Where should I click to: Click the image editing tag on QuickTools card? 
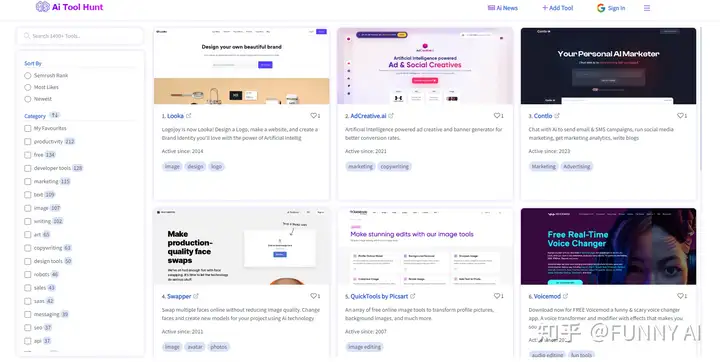365,347
